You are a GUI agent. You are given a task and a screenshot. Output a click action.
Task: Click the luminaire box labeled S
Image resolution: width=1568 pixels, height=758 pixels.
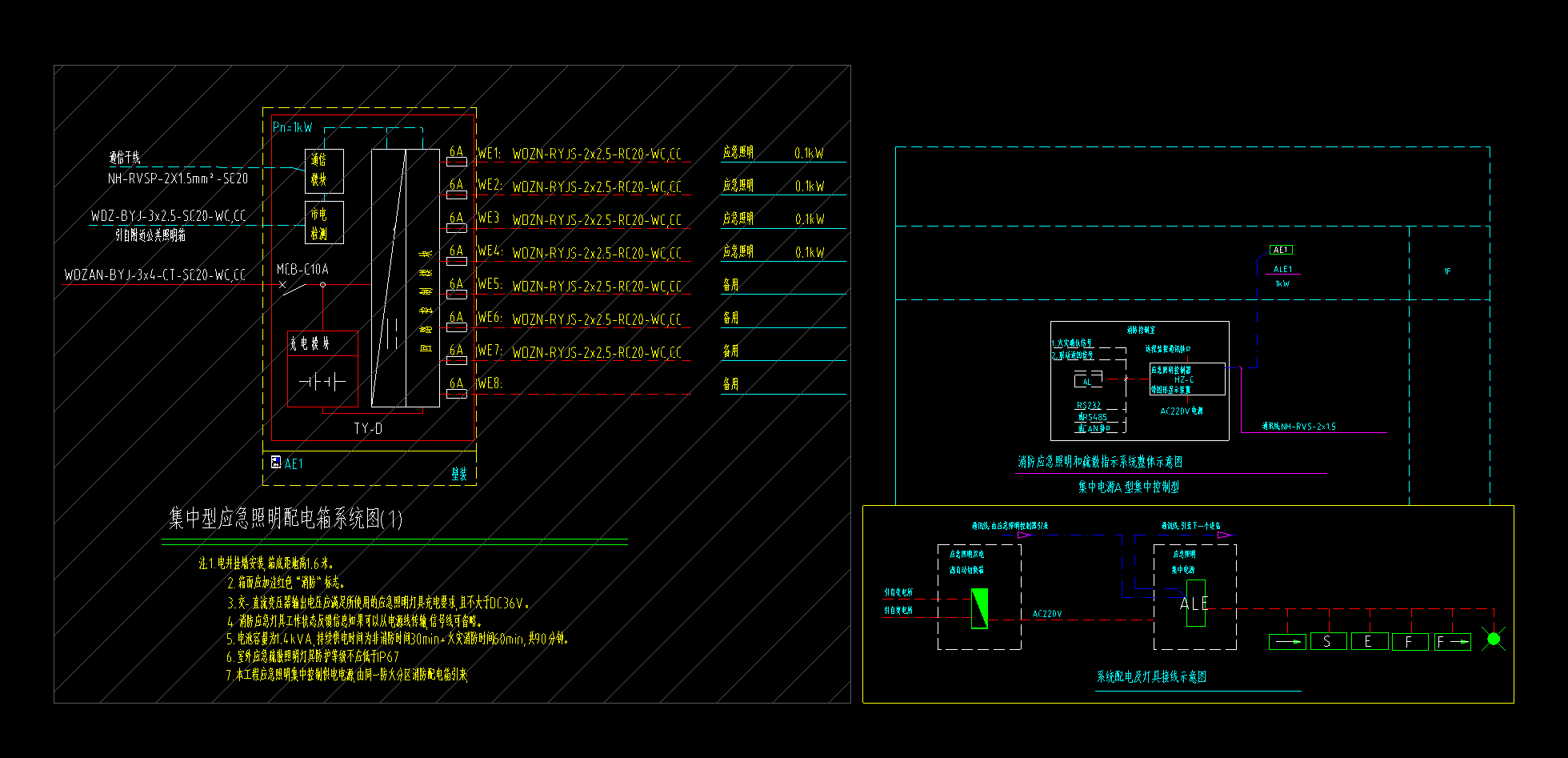point(1329,642)
